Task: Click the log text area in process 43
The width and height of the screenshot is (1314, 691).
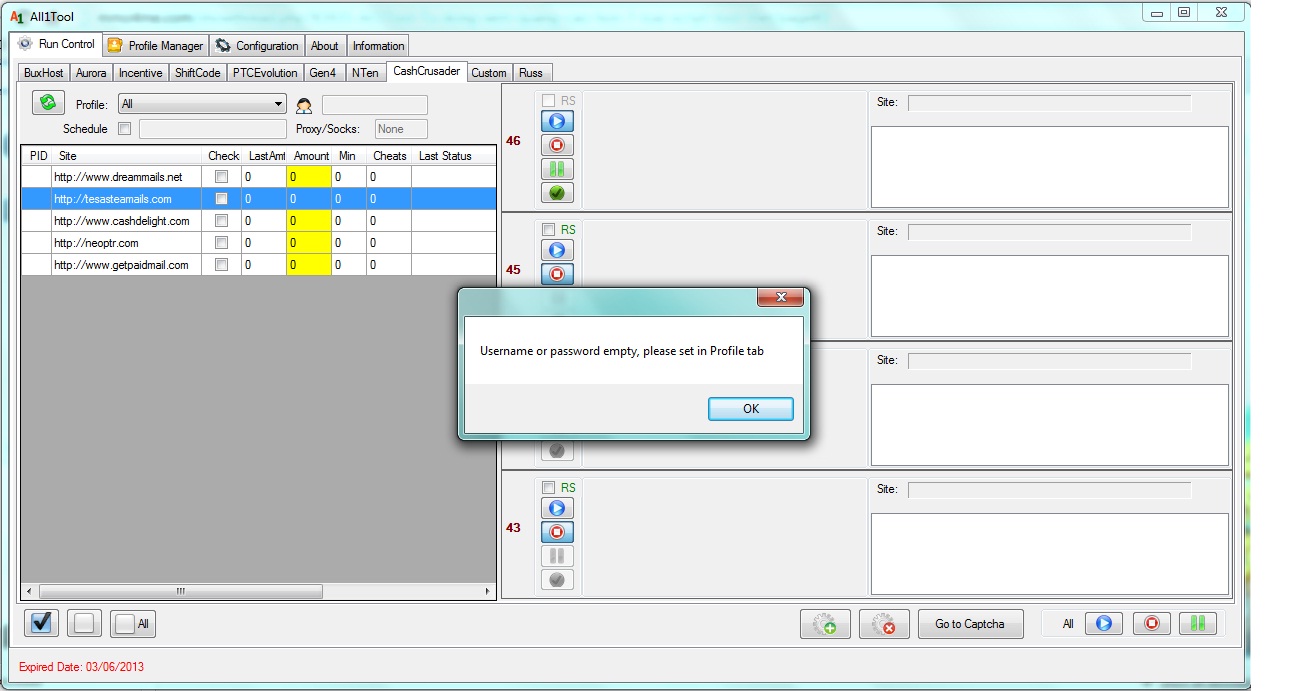Action: [1050, 554]
